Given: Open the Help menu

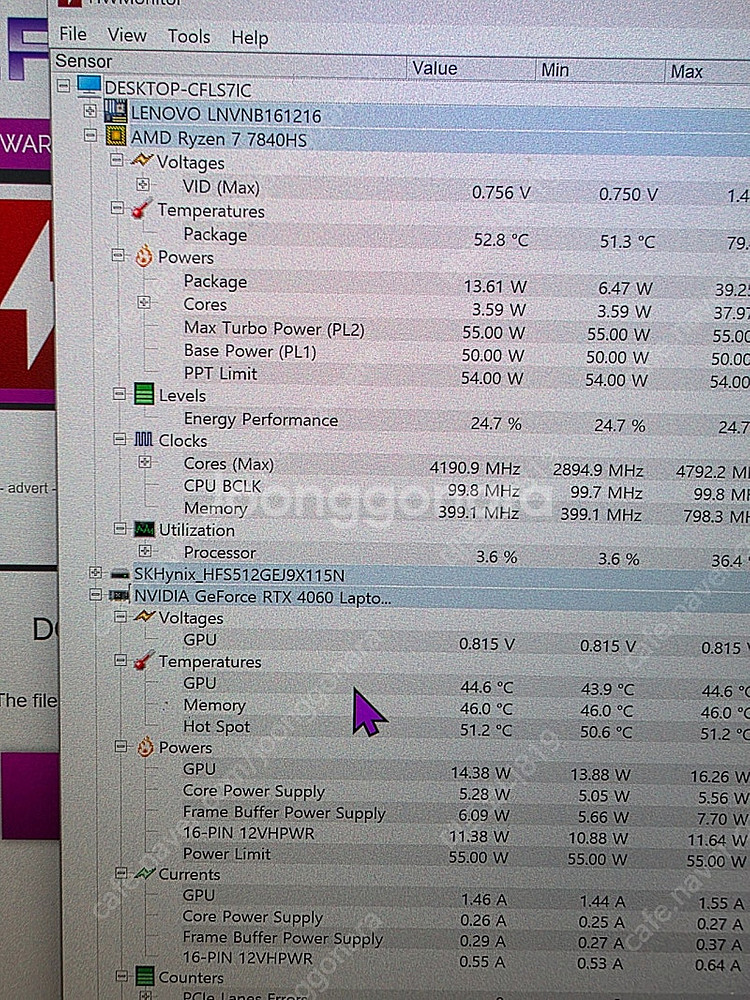Looking at the screenshot, I should [x=249, y=38].
